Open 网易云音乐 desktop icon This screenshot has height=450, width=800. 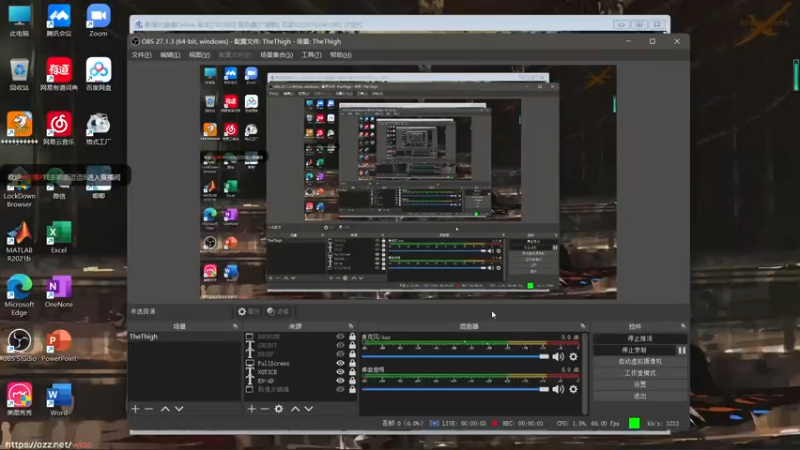59,129
